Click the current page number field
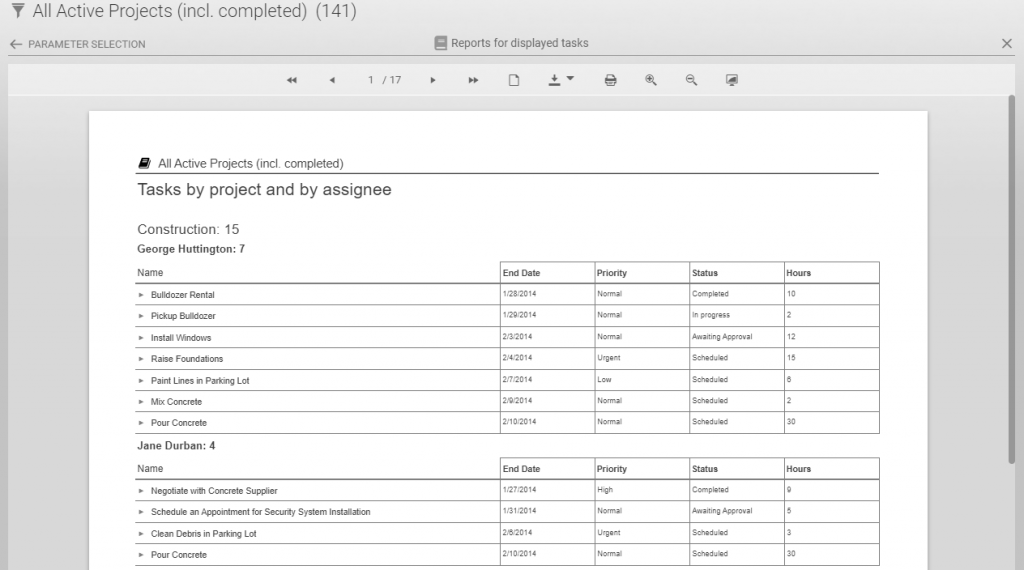 [x=370, y=80]
